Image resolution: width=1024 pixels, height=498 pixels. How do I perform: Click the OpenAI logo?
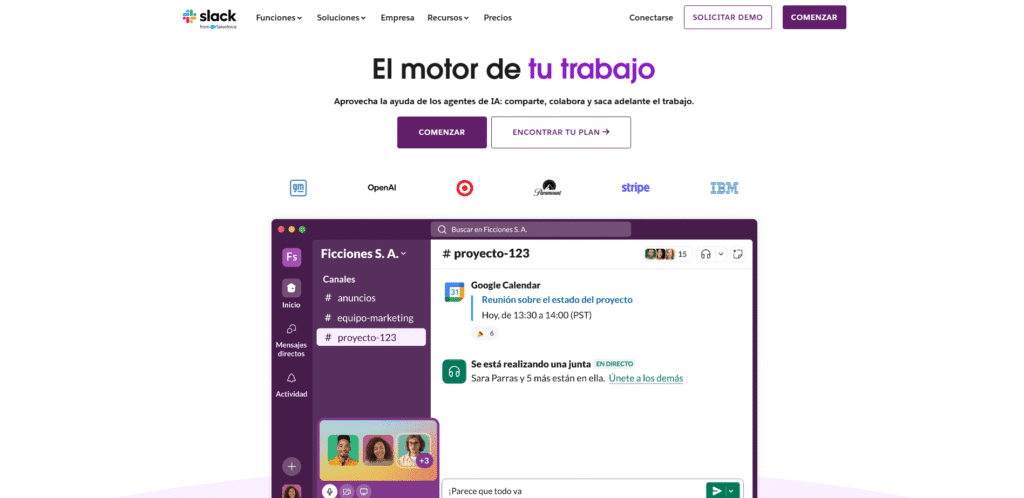381,188
